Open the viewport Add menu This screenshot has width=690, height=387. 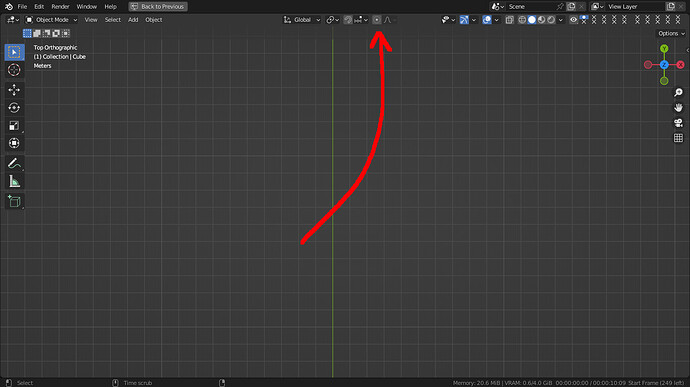click(x=133, y=20)
